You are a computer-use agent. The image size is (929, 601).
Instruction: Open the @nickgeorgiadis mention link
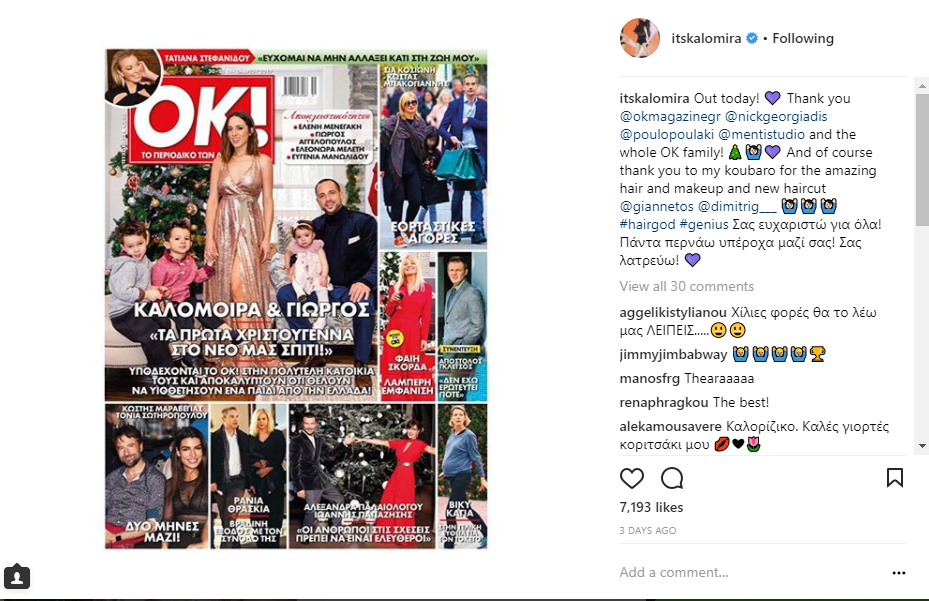pyautogui.click(x=776, y=117)
